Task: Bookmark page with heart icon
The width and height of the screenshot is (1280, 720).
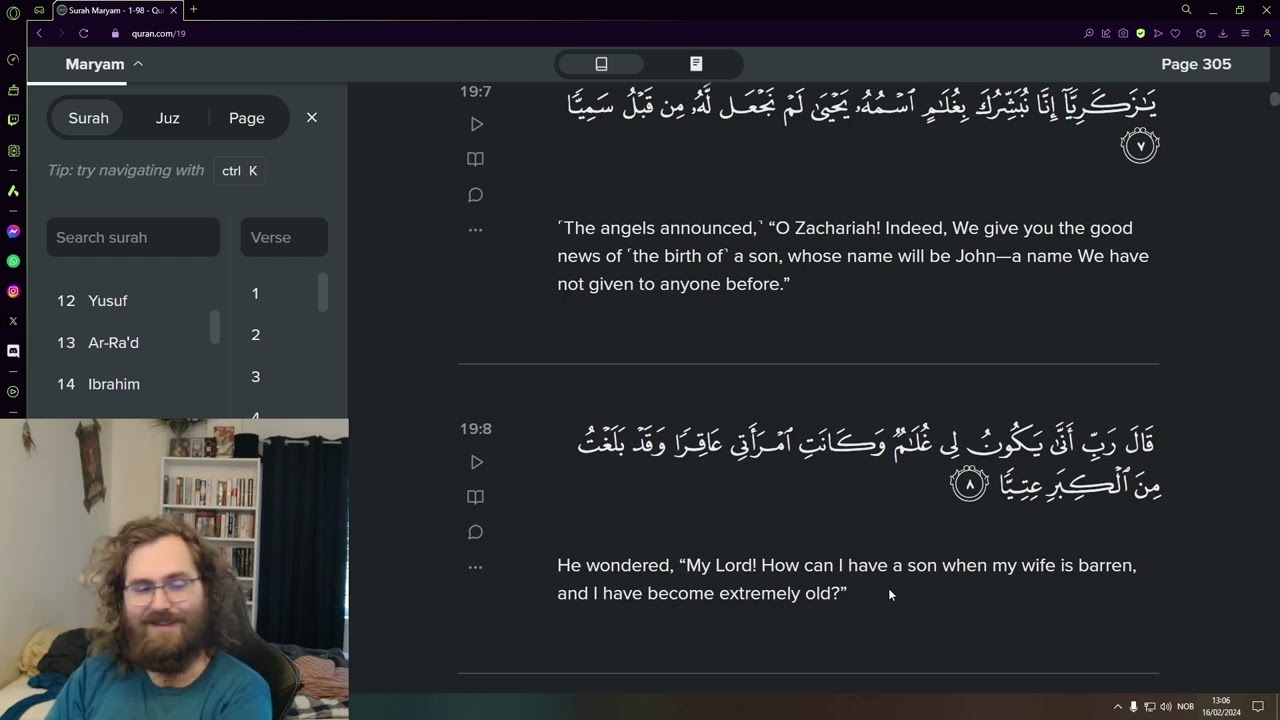Action: pos(1175,33)
